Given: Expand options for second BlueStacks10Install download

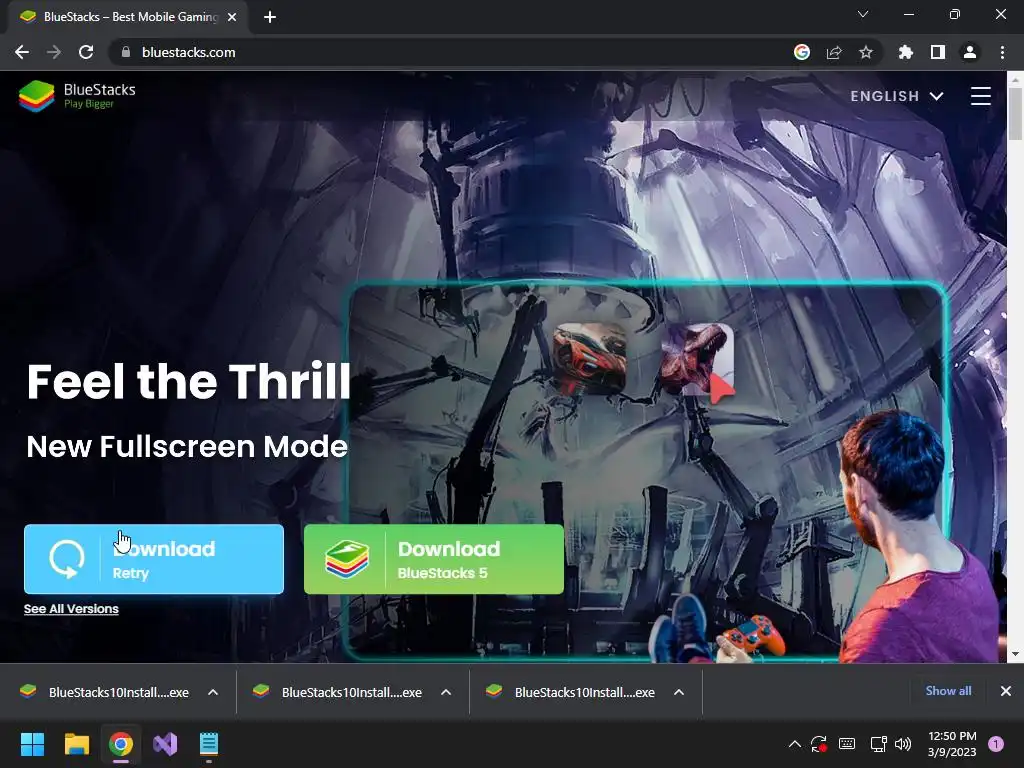Looking at the screenshot, I should [446, 692].
